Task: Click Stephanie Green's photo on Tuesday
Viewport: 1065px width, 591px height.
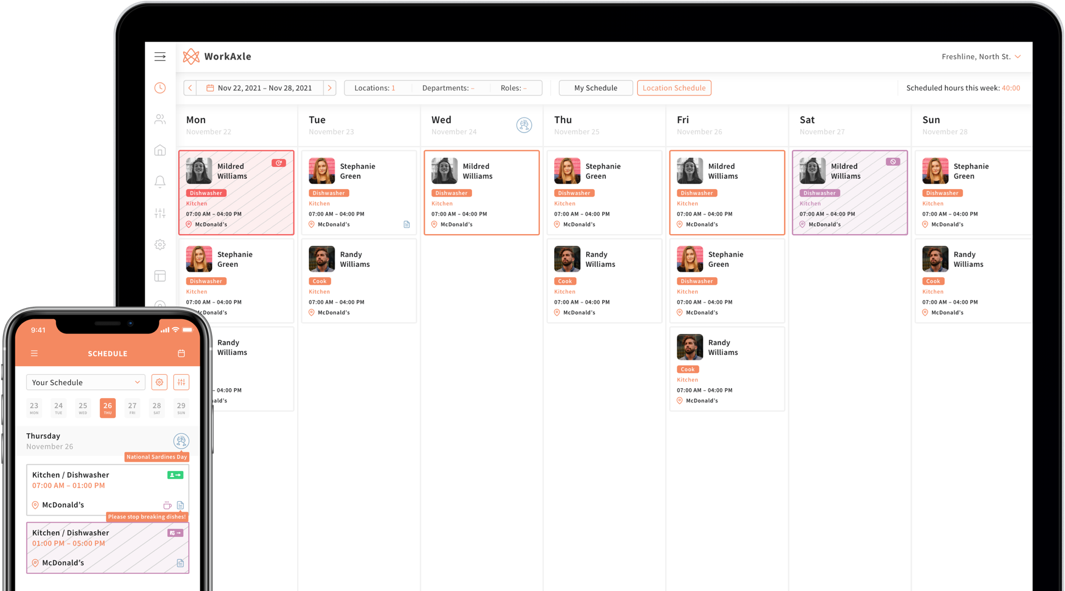Action: (321, 171)
